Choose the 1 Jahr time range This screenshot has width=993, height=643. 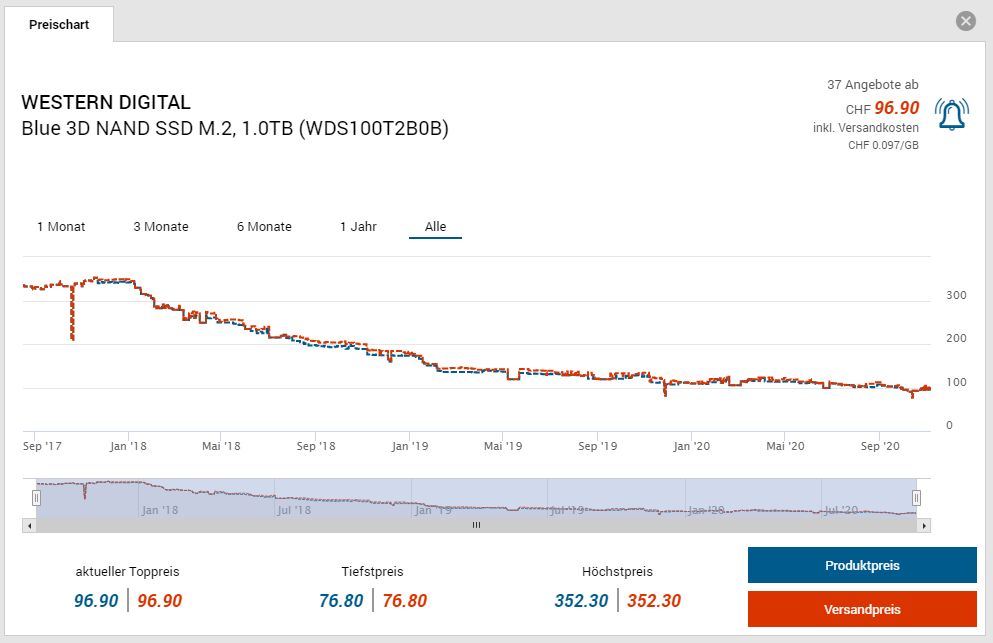pos(358,227)
